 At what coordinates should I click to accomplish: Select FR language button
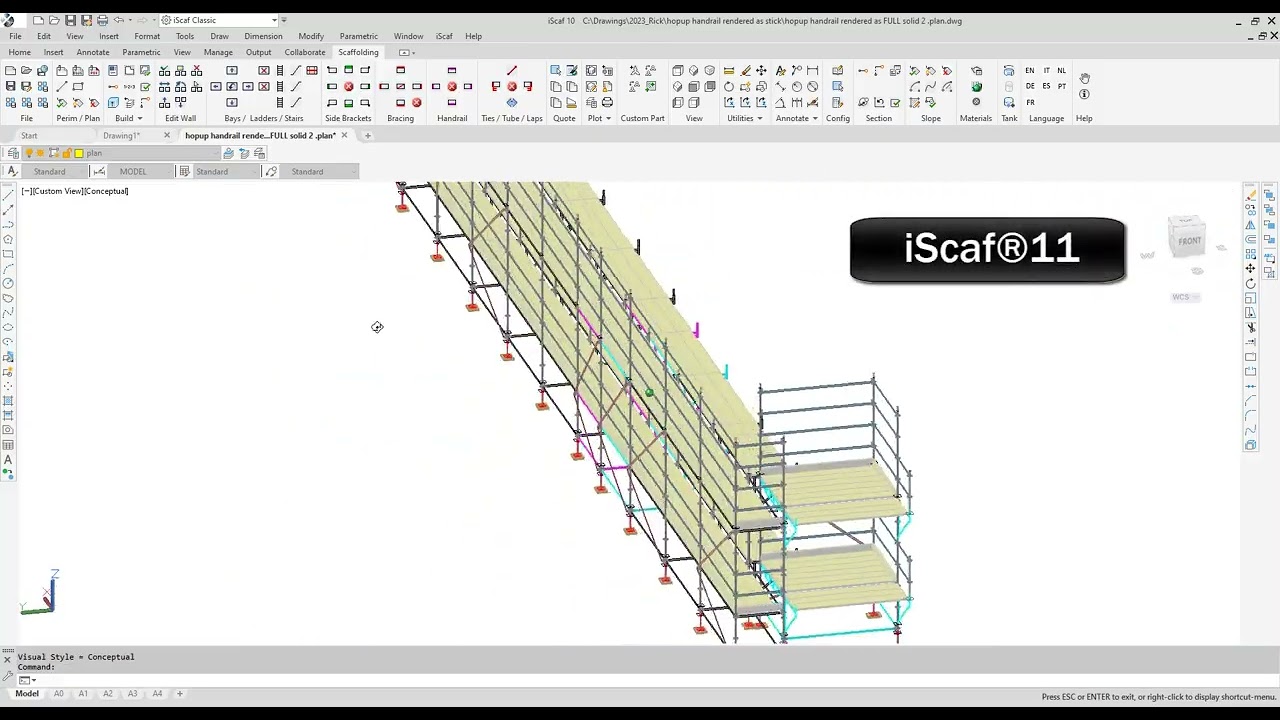pyautogui.click(x=1030, y=102)
